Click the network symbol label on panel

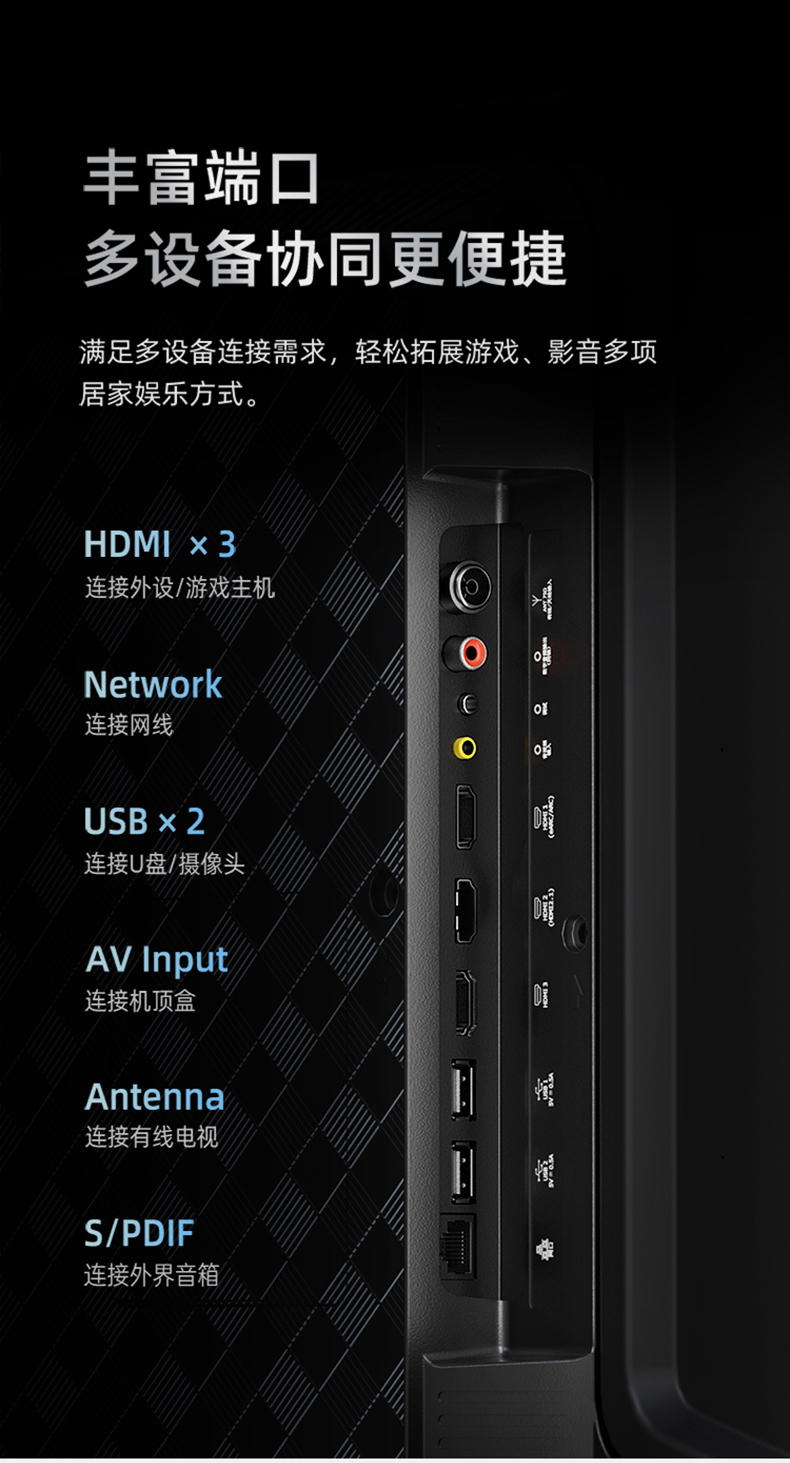(546, 1246)
